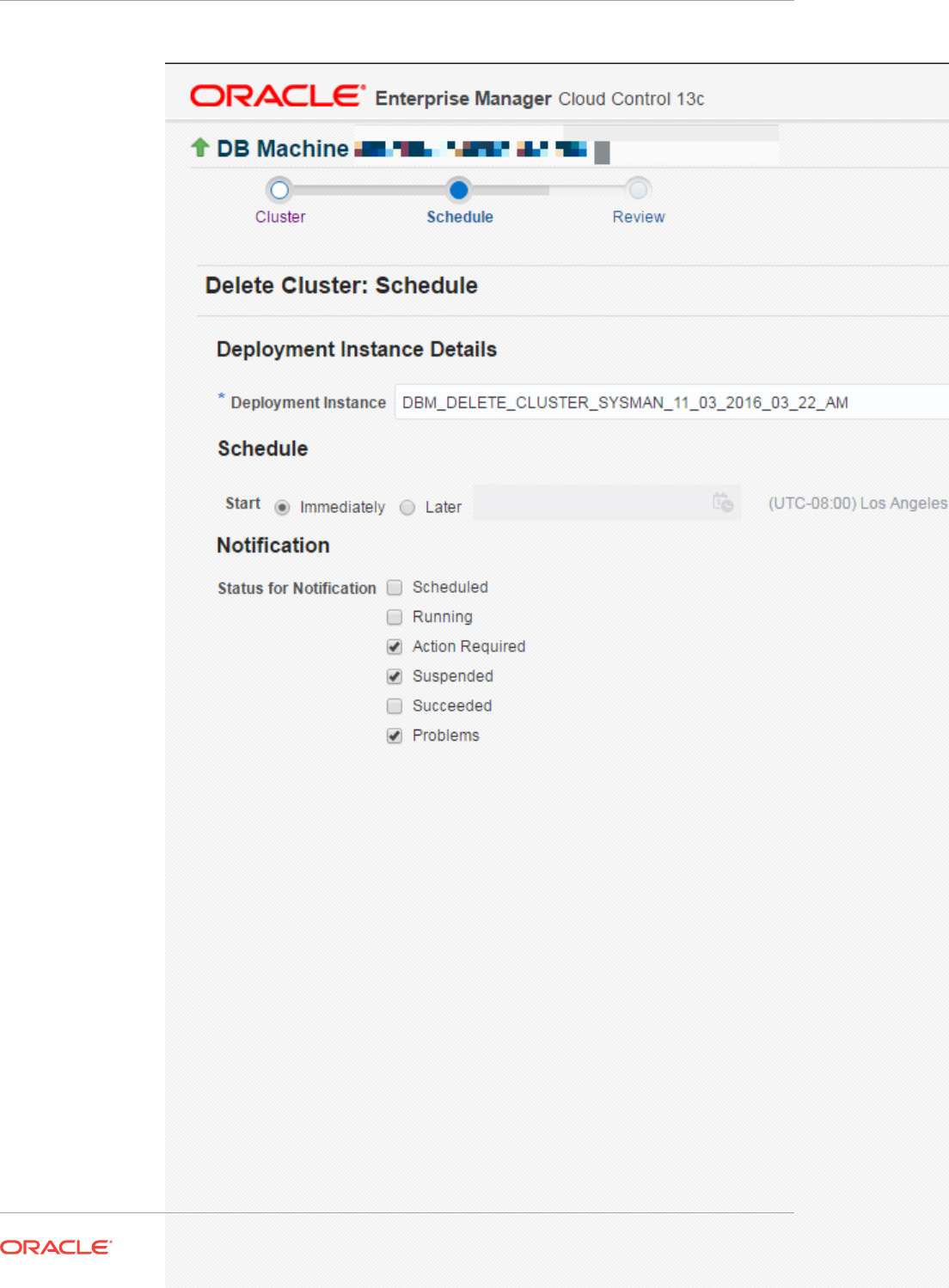Click the (UTC-08:00) Los Angeles timezone text
The width and height of the screenshot is (949, 1288).
(858, 504)
